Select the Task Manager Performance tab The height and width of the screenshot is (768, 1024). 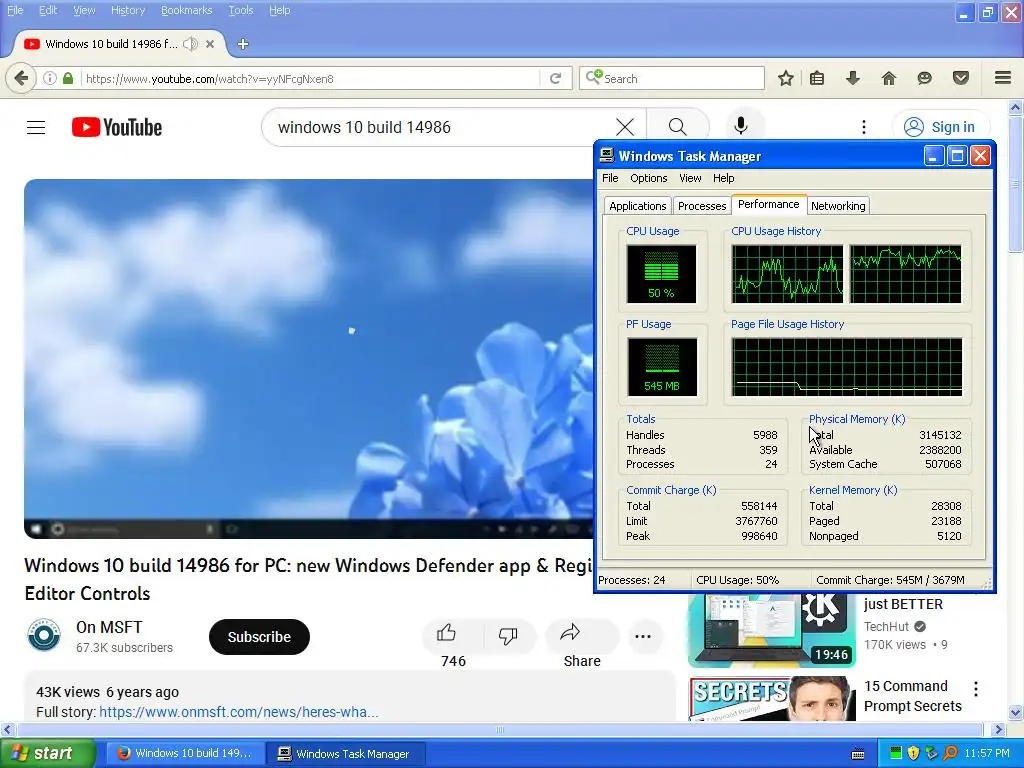pyautogui.click(x=769, y=204)
